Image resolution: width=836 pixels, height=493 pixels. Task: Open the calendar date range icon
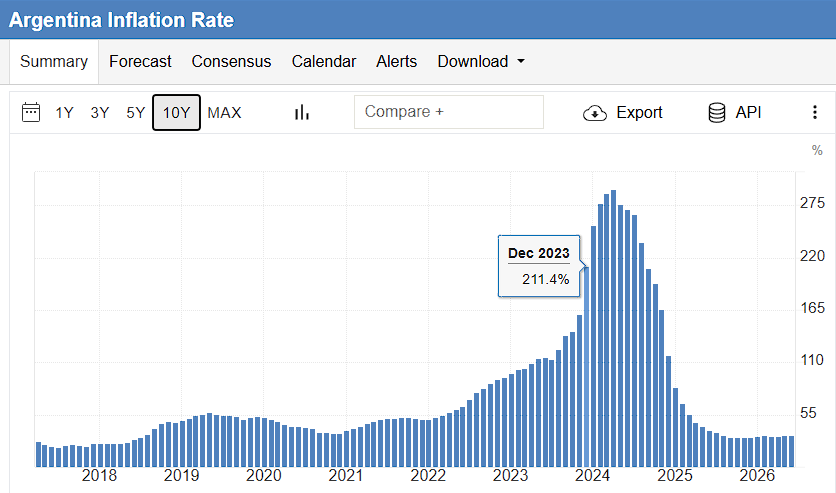pyautogui.click(x=31, y=112)
